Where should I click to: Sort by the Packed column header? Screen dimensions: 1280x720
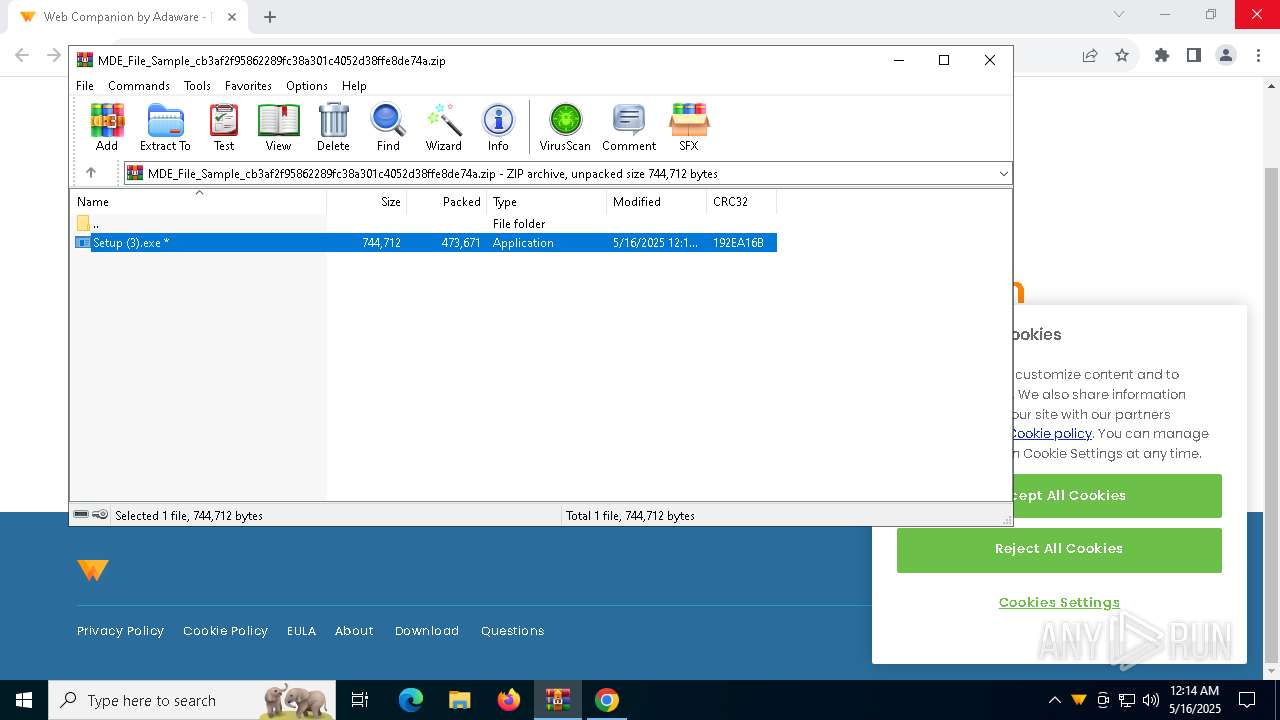click(447, 202)
